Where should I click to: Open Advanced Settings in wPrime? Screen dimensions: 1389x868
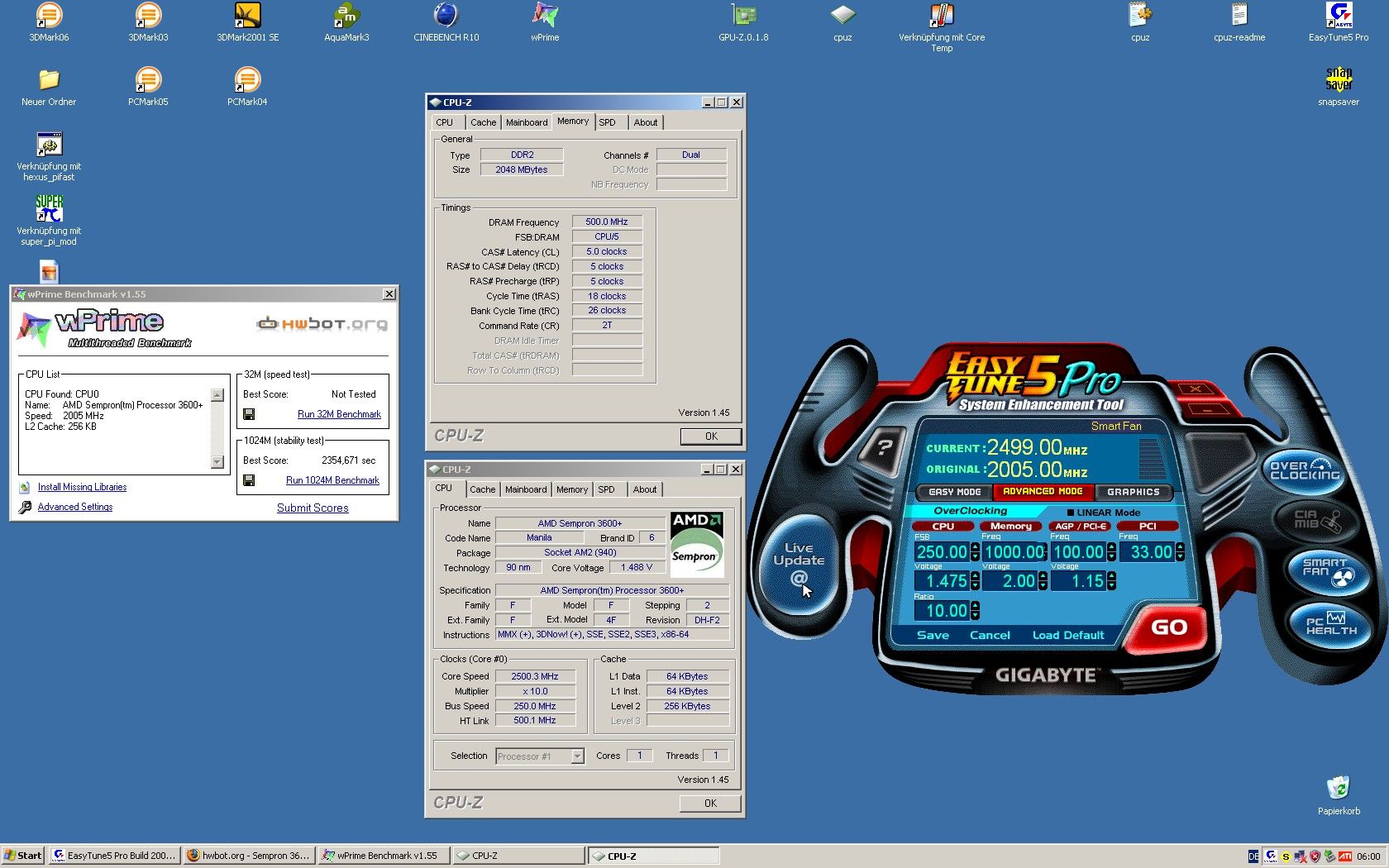[x=75, y=507]
